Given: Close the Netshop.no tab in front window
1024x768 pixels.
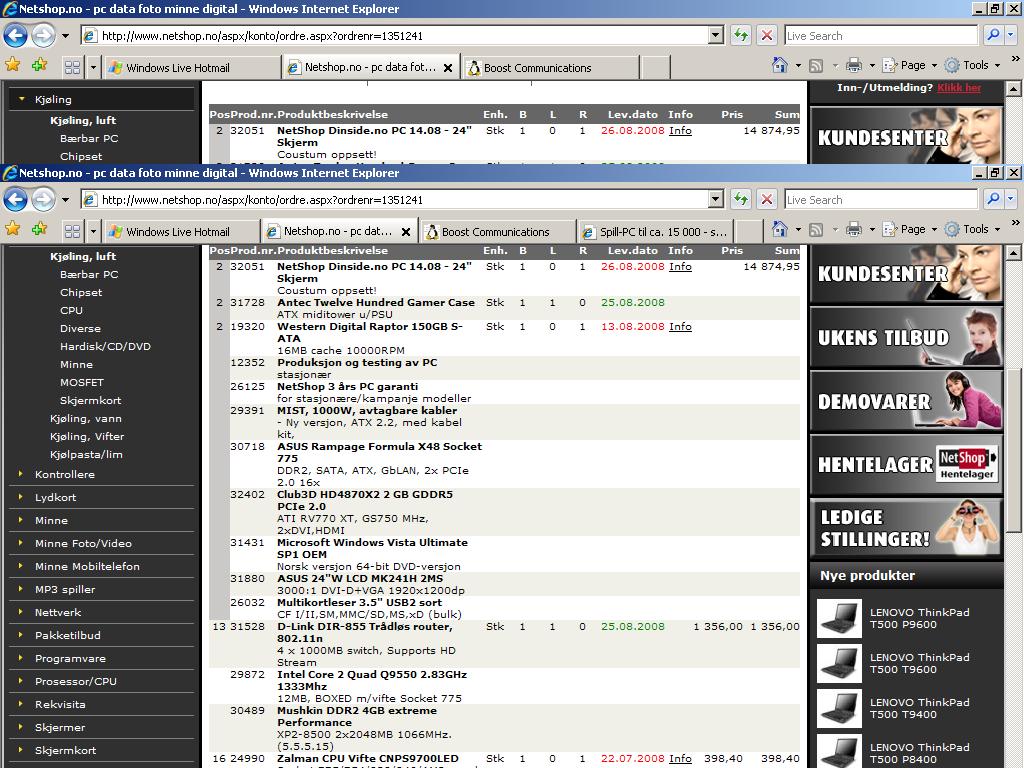Looking at the screenshot, I should [x=406, y=232].
